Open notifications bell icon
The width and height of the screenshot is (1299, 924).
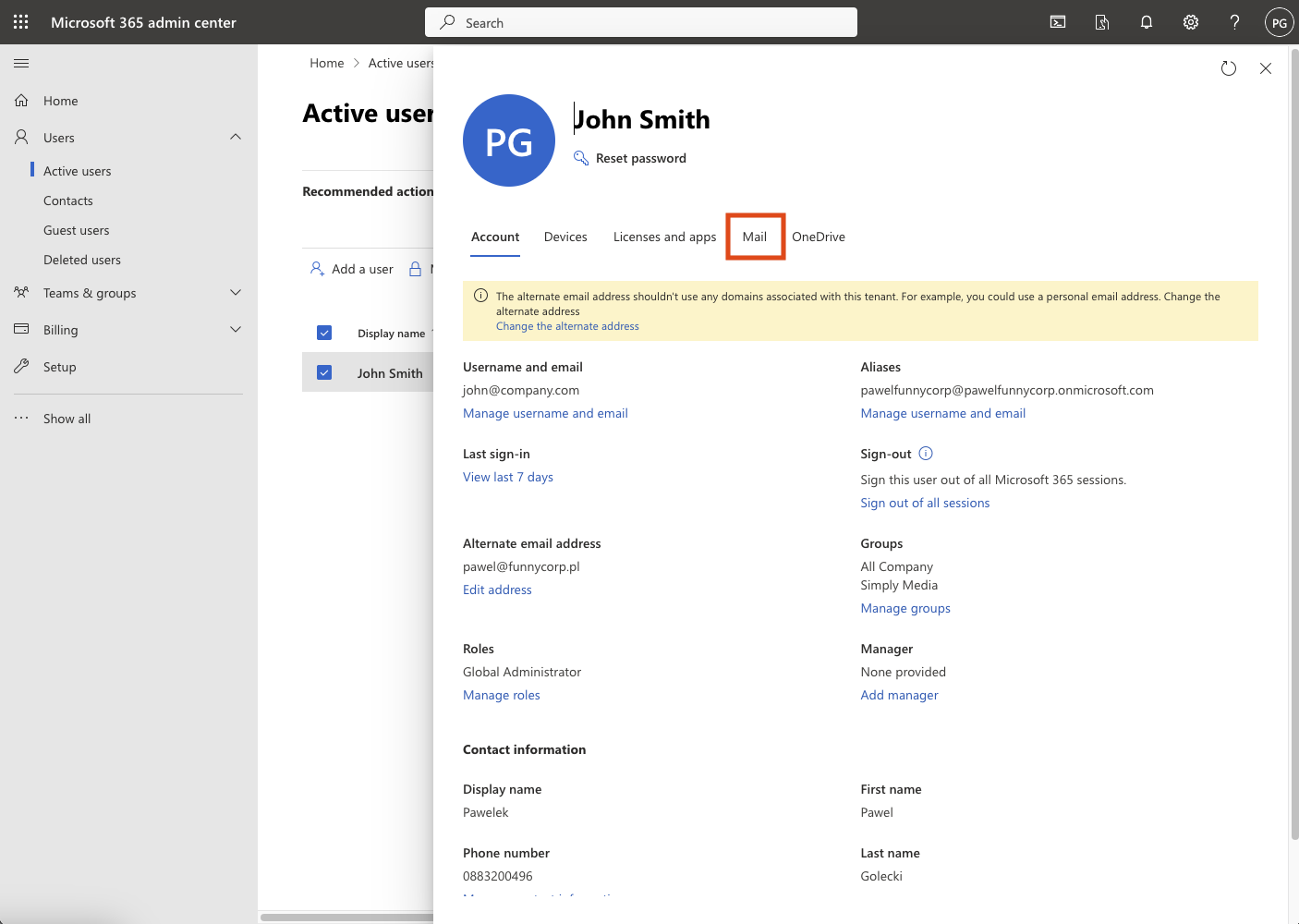(x=1147, y=22)
